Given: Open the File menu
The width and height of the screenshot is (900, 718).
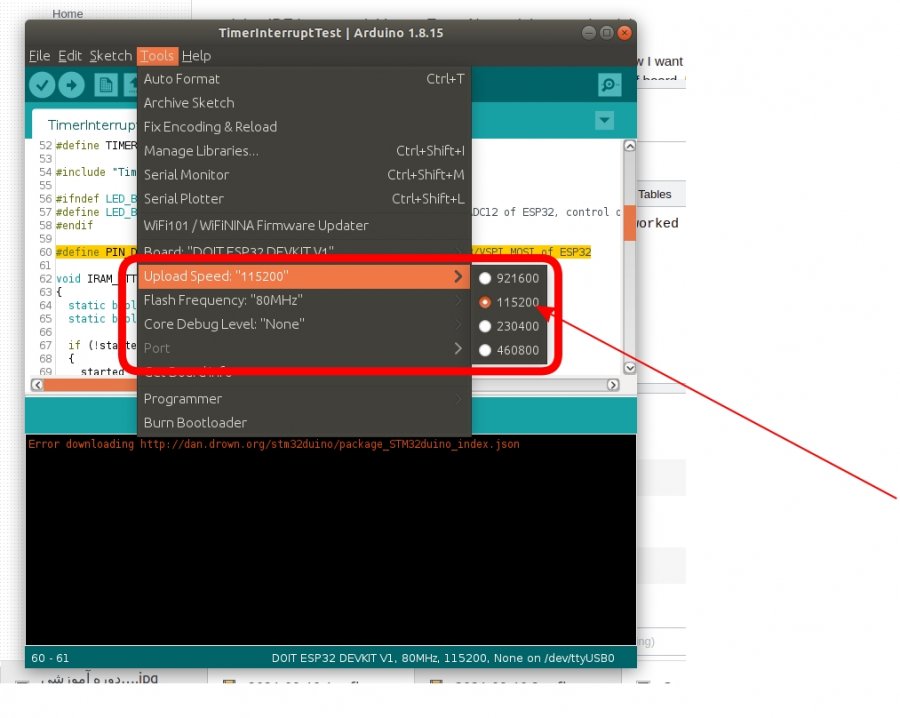Looking at the screenshot, I should click(39, 56).
